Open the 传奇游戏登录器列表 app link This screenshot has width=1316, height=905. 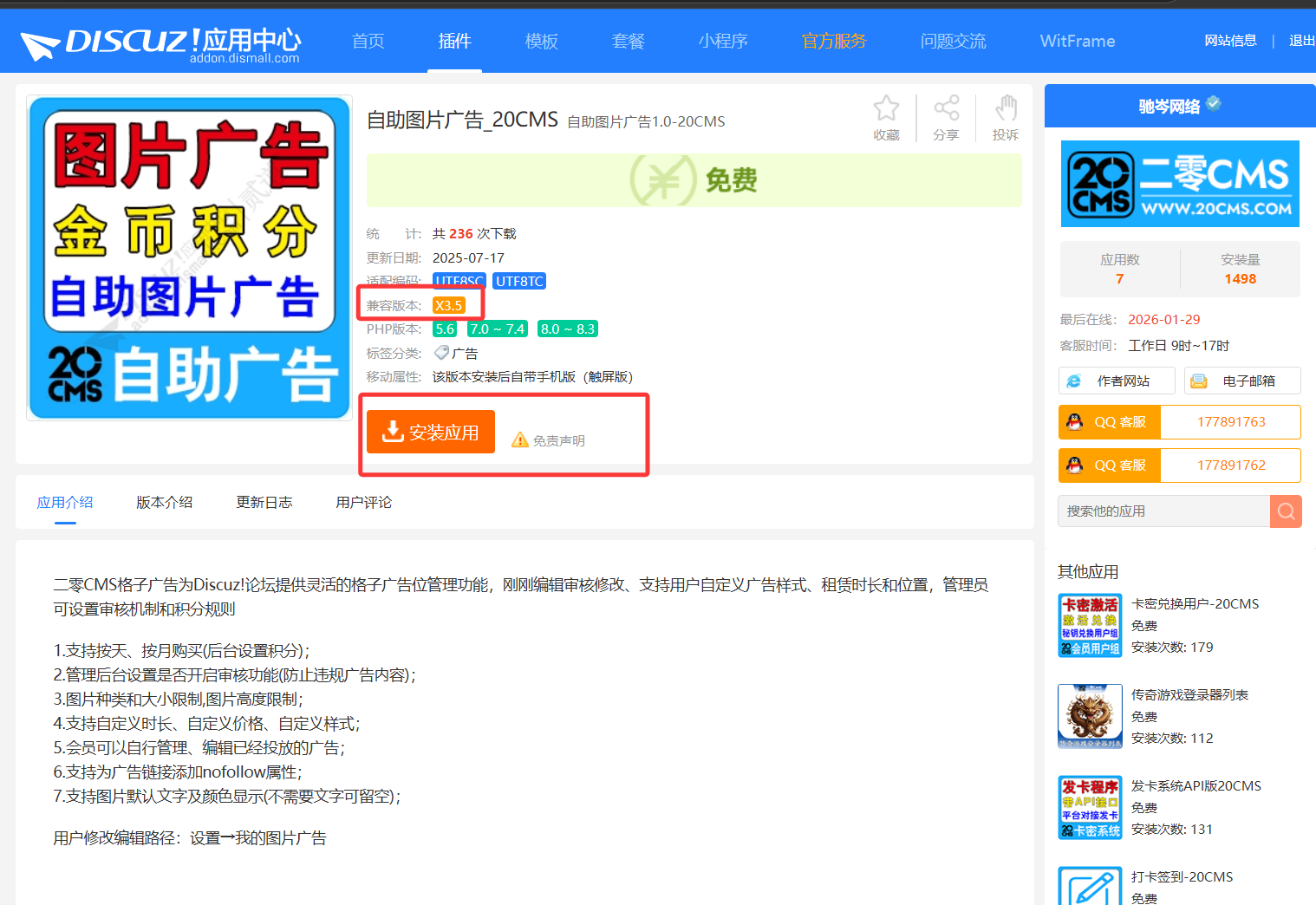pyautogui.click(x=1190, y=695)
